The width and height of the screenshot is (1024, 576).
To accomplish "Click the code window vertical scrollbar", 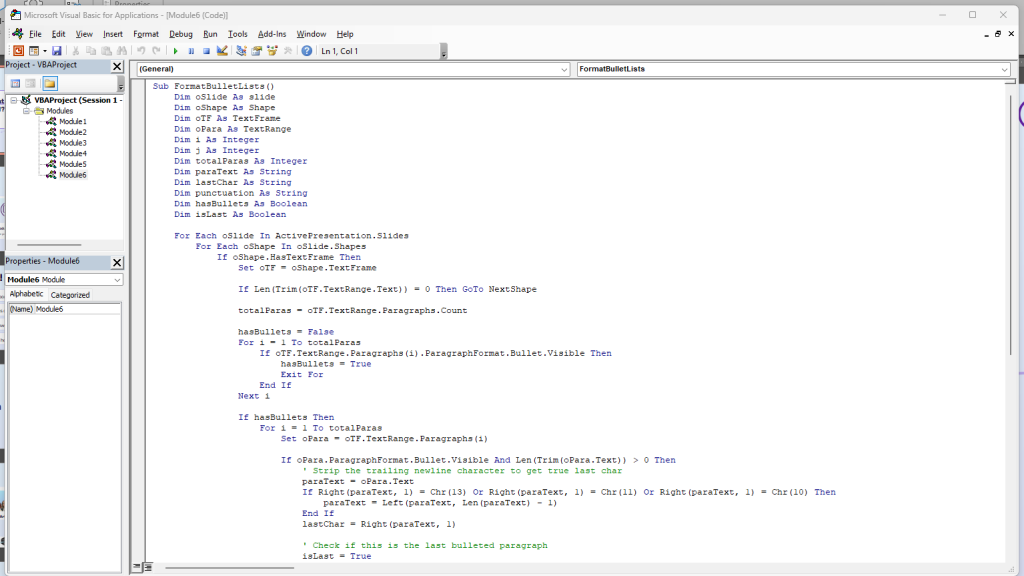I will [x=1010, y=225].
